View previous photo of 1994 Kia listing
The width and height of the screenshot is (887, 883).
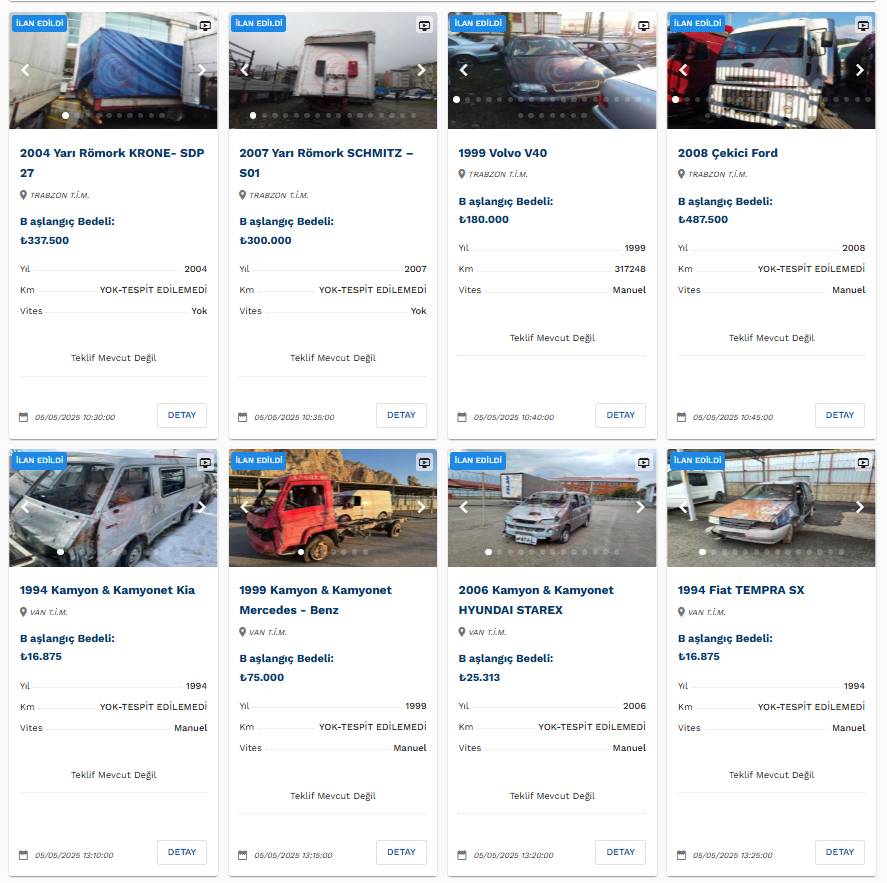(x=25, y=507)
